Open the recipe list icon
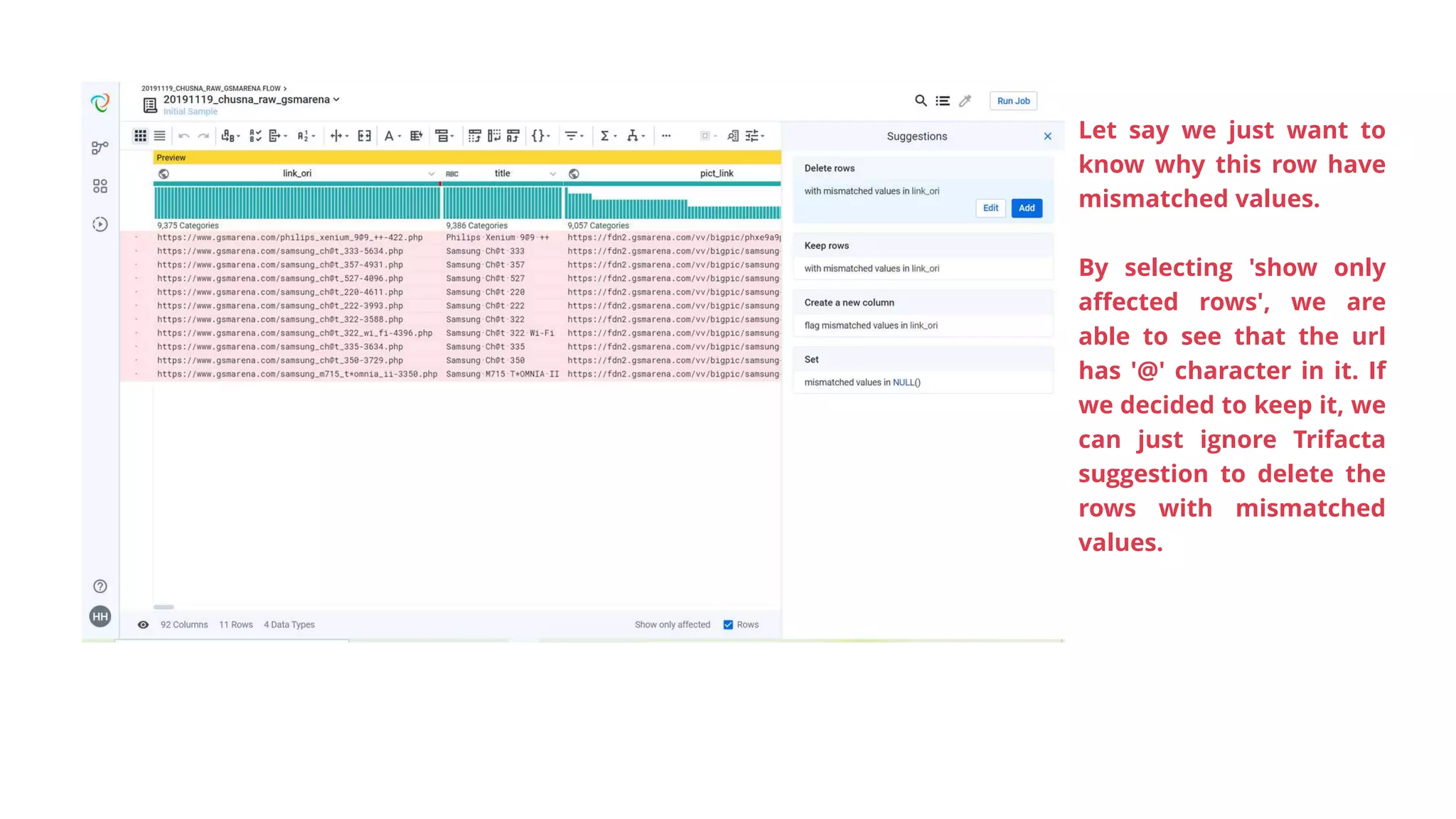The width and height of the screenshot is (1456, 819). (x=943, y=101)
